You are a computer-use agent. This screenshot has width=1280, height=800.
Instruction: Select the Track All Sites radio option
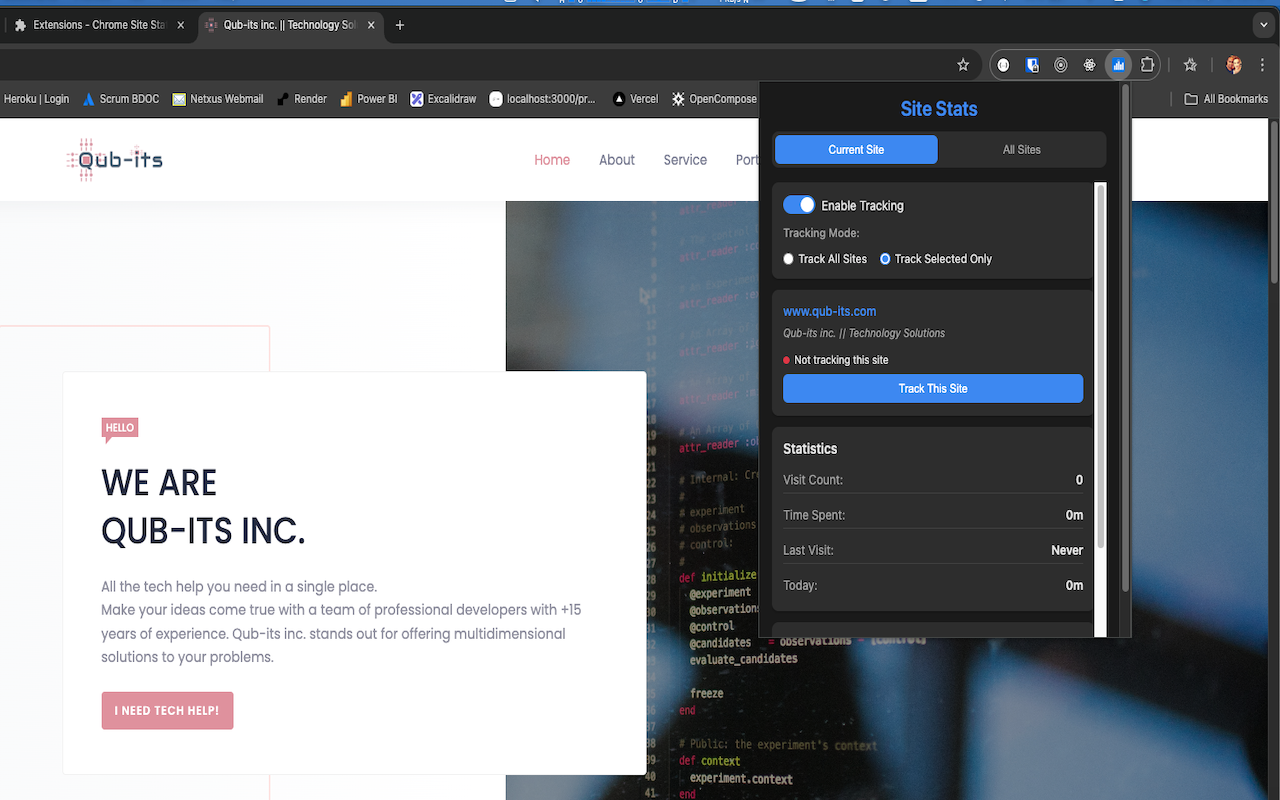789,259
